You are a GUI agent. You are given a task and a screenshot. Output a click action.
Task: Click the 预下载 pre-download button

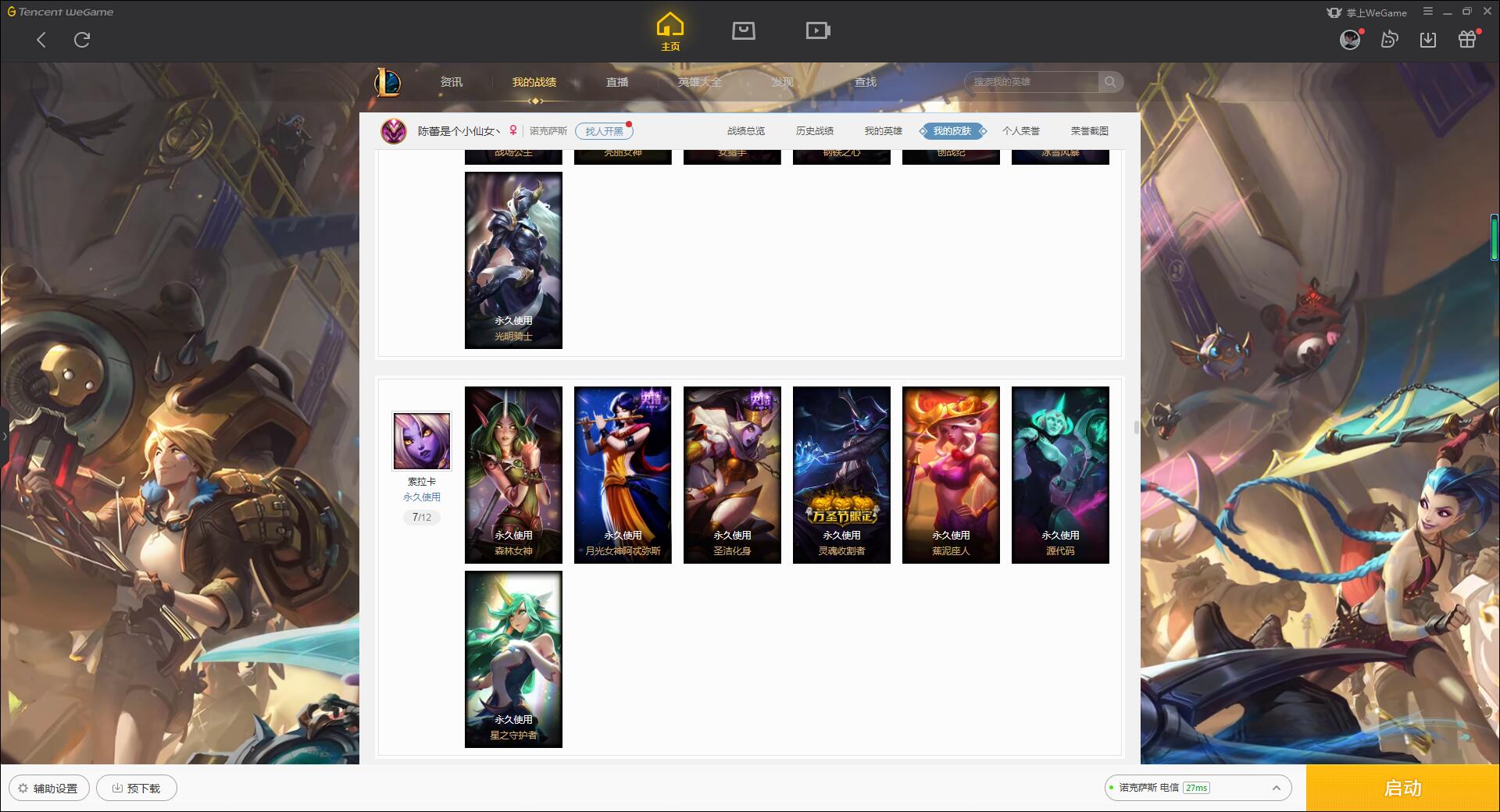[137, 788]
